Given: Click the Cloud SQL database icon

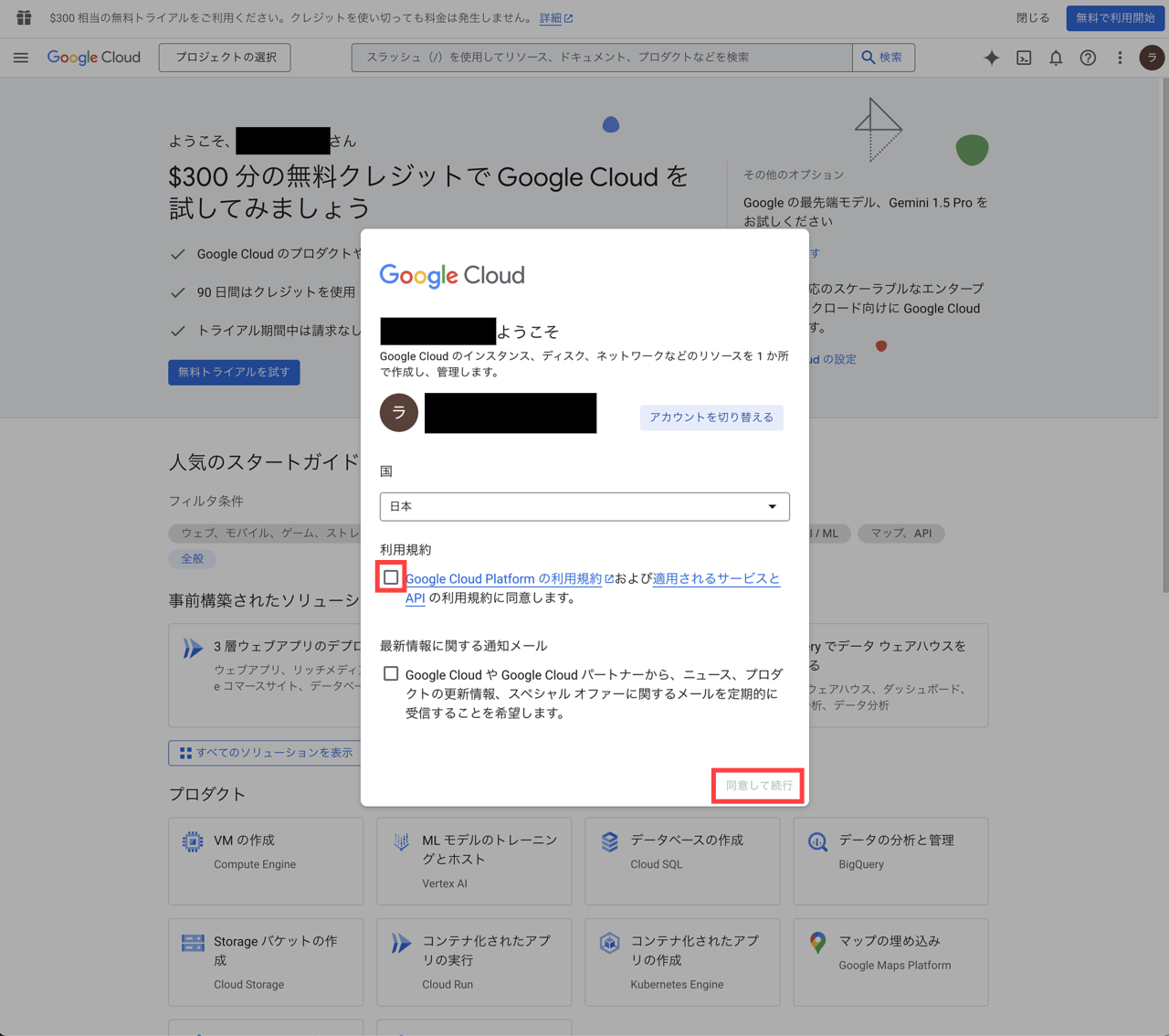Looking at the screenshot, I should (x=609, y=841).
